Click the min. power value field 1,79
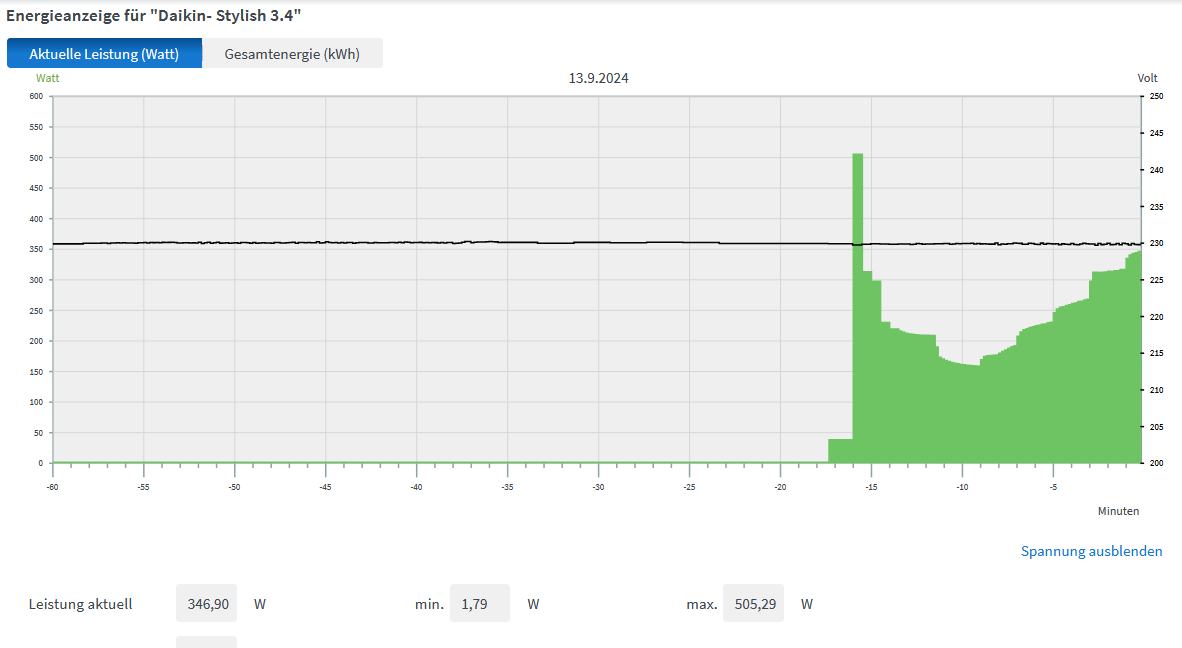 (x=480, y=604)
